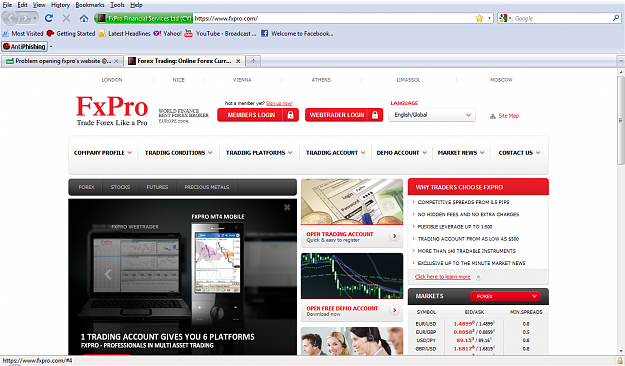Click the round icon next to 'Click here to learn more'
This screenshot has width=625, height=366.
pos(478,277)
